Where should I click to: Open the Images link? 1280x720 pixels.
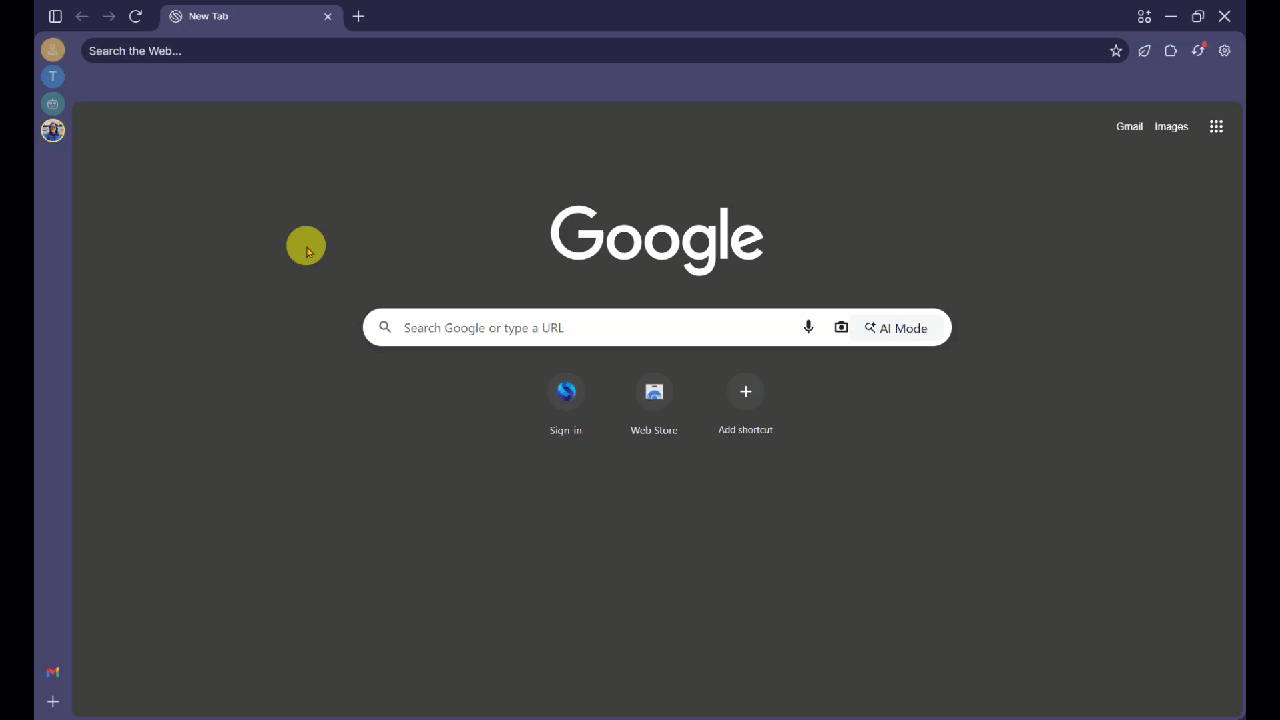(x=1171, y=127)
